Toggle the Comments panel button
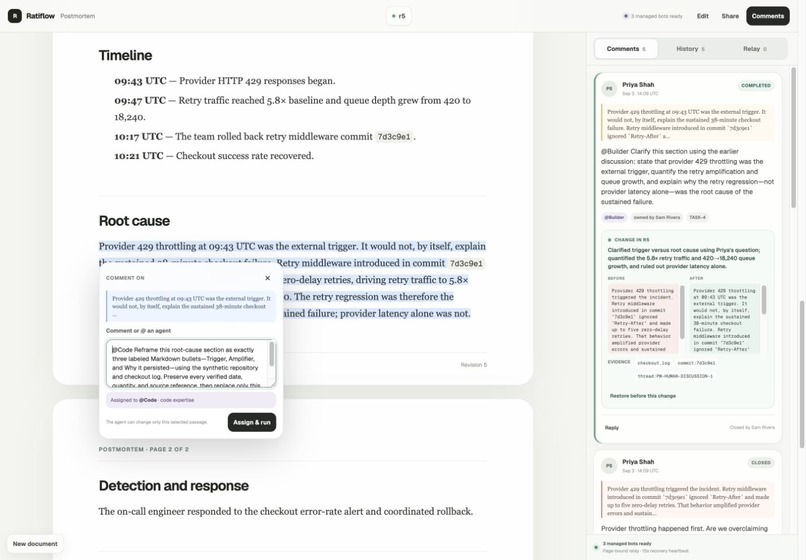The height and width of the screenshot is (560, 806). click(767, 16)
